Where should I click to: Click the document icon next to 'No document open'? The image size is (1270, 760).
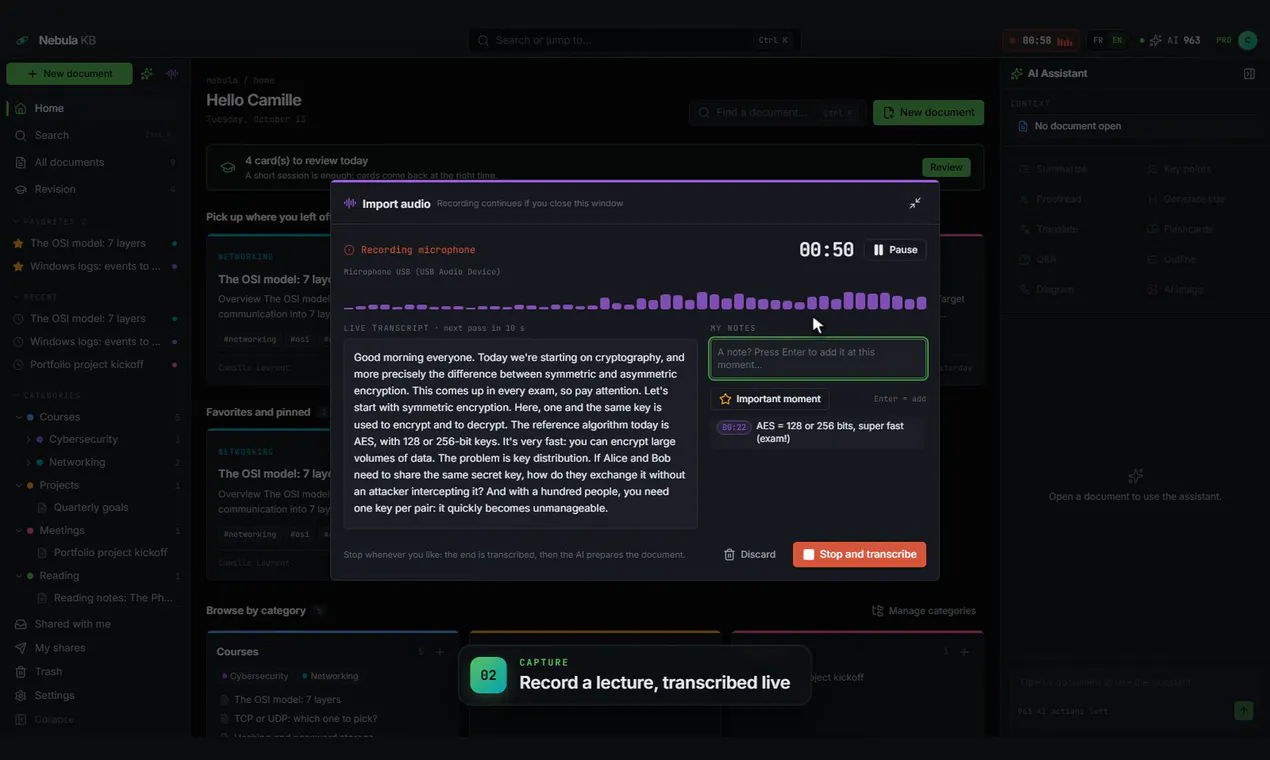pyautogui.click(x=1023, y=126)
